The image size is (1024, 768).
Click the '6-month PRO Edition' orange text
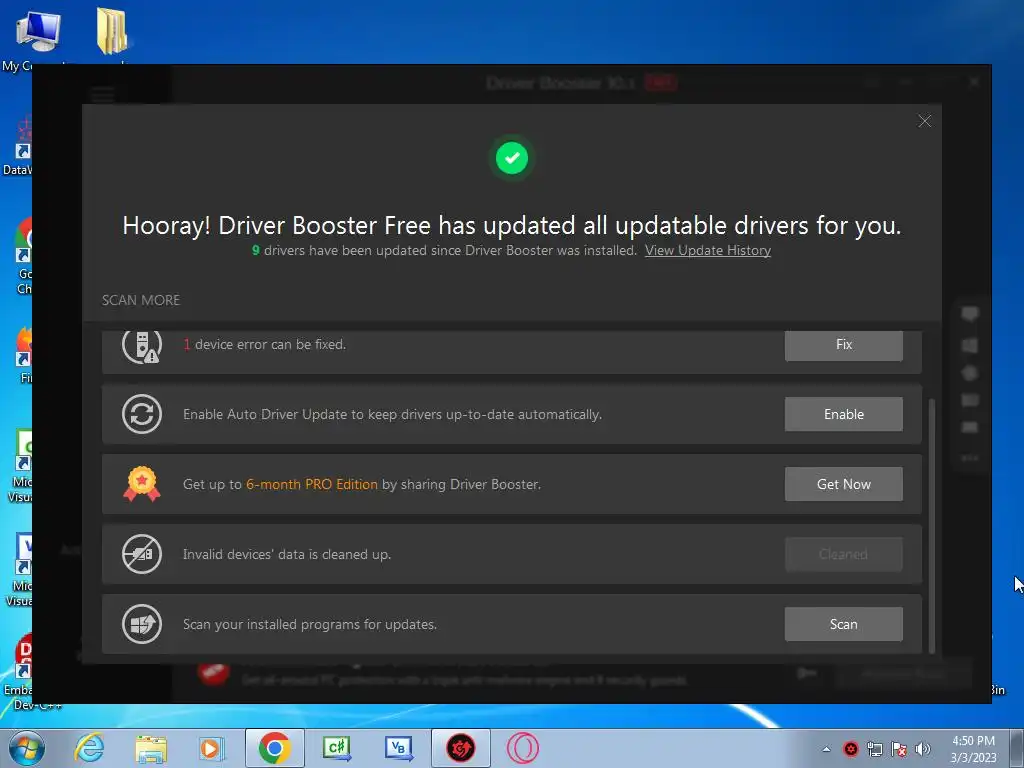312,484
